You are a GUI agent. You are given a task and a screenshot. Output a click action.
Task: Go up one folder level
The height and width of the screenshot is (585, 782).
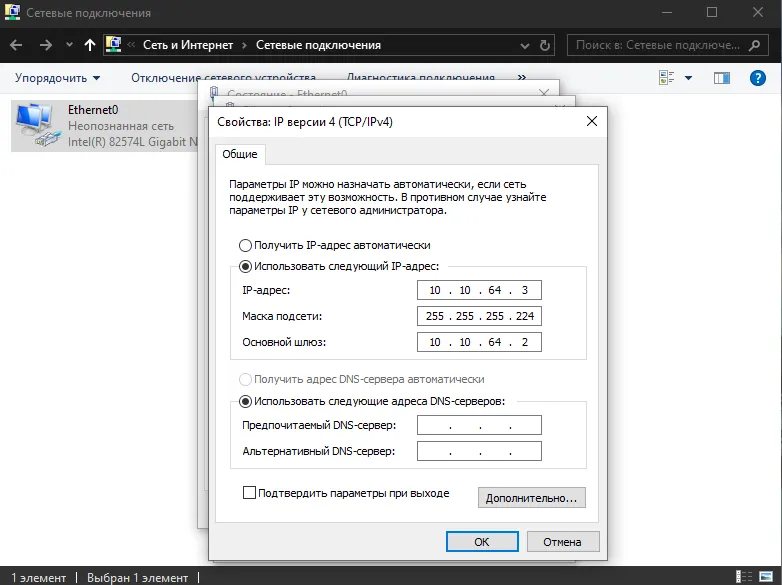click(90, 45)
